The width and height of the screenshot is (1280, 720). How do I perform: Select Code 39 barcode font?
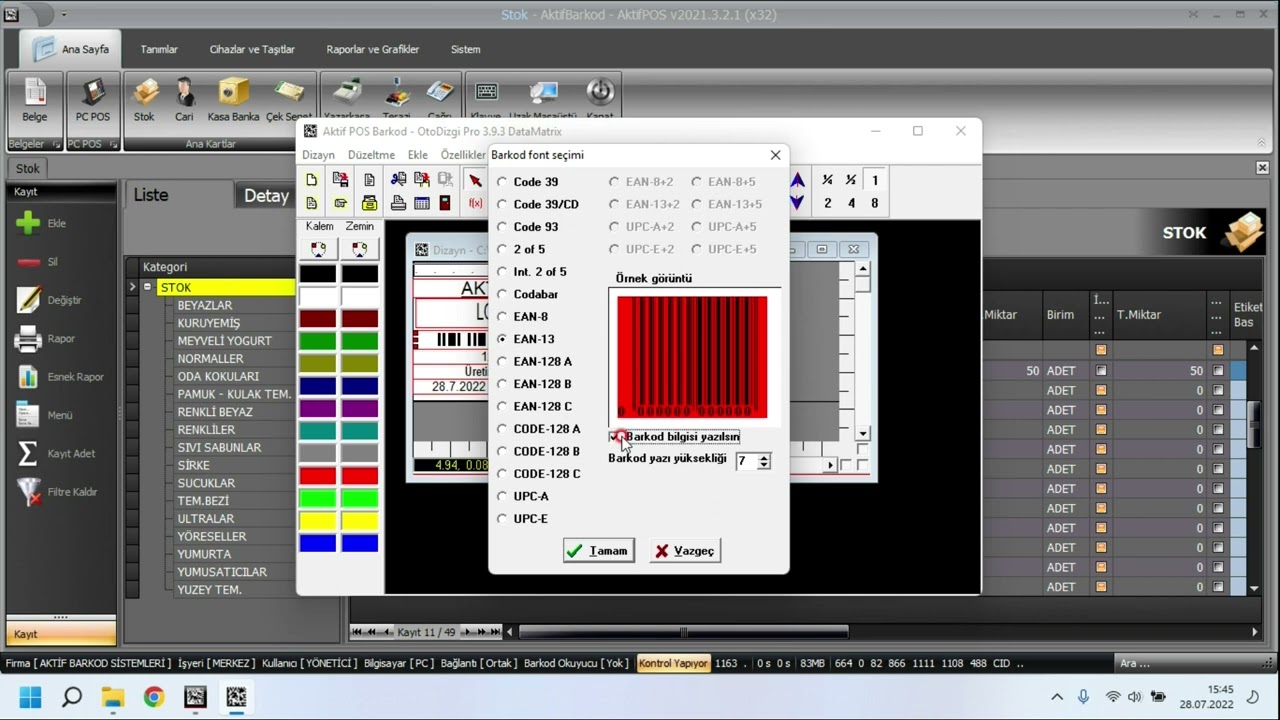502,182
